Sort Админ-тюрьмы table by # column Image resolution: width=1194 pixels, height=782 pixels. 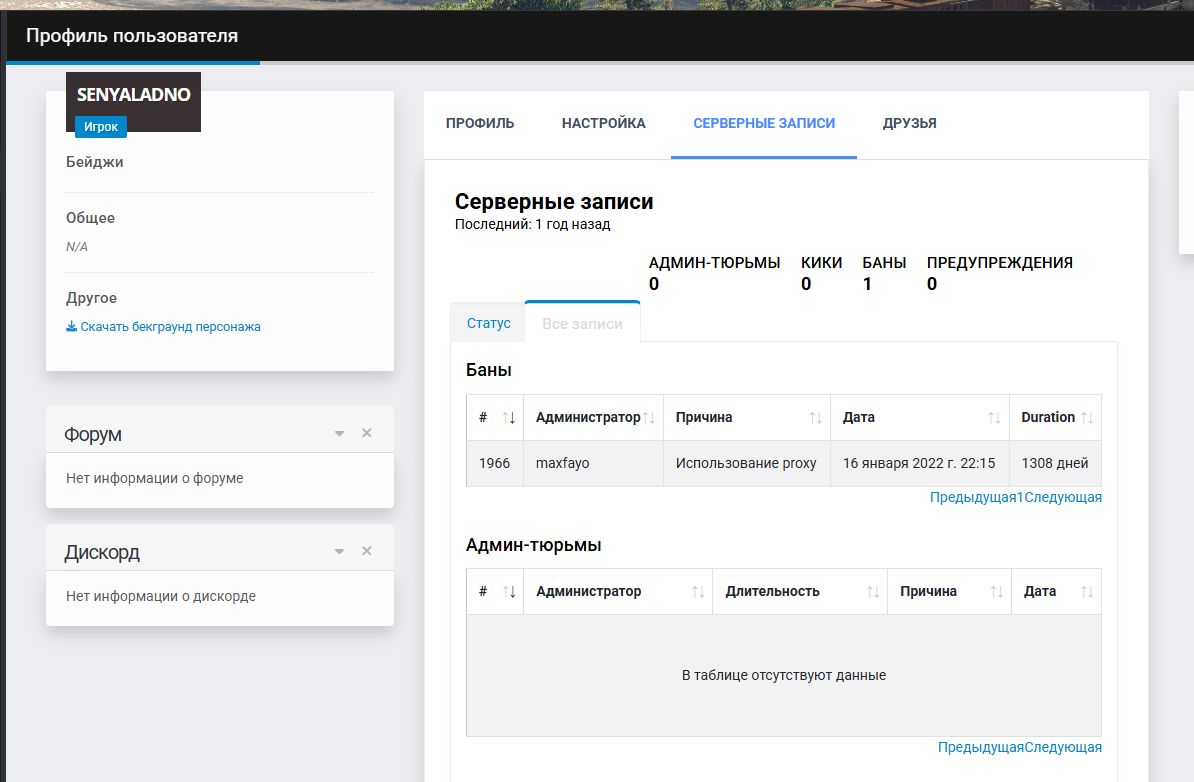point(495,592)
